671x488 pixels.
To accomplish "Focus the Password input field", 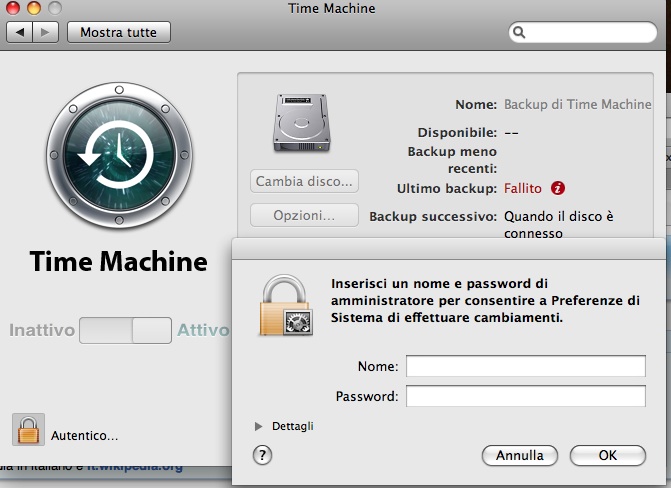I will [x=526, y=396].
